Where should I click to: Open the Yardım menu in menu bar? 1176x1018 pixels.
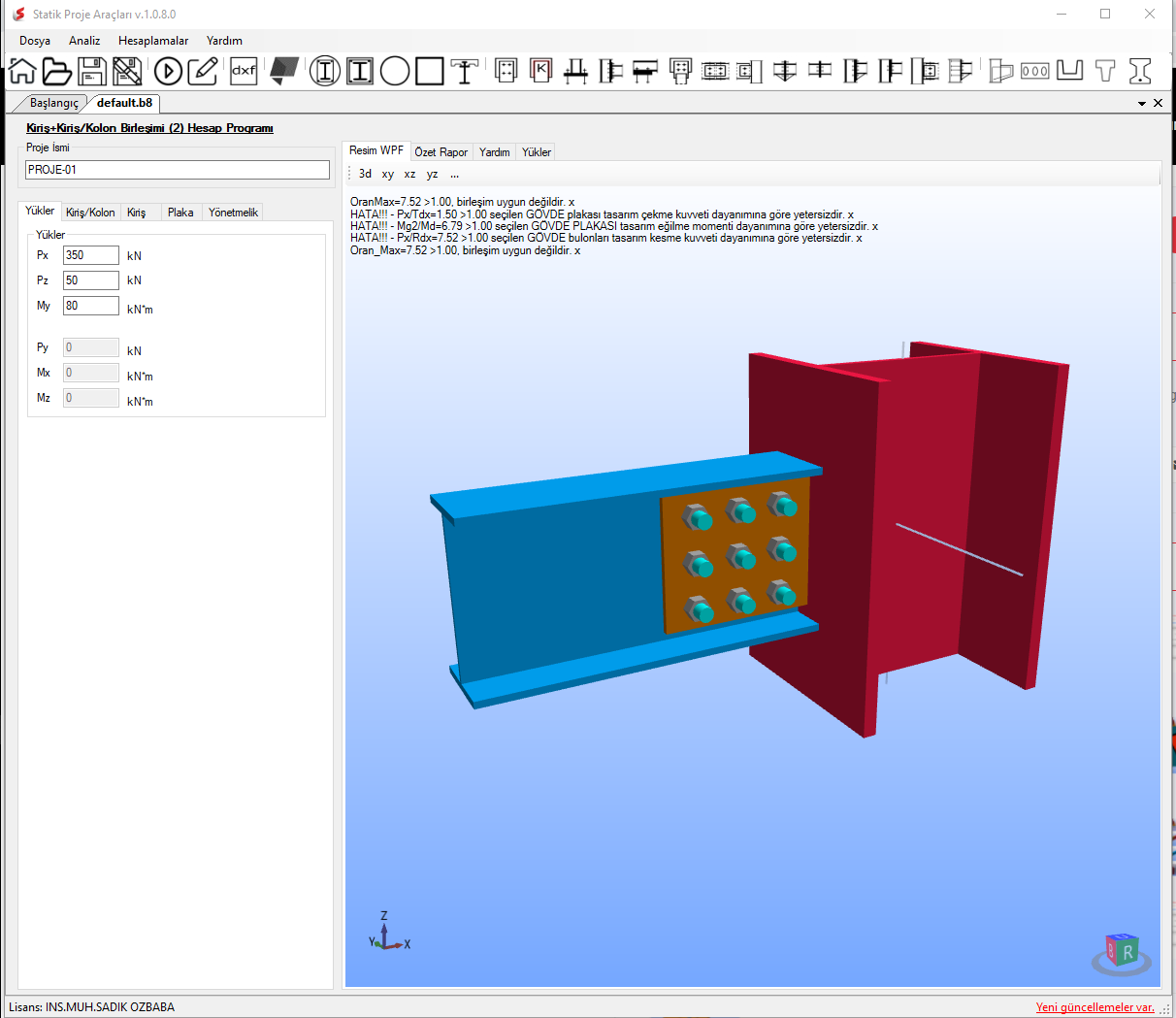[x=224, y=41]
